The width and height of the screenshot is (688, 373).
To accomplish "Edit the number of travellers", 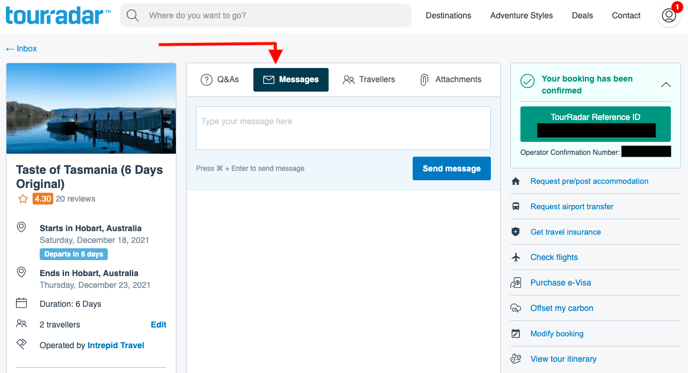I will click(158, 325).
